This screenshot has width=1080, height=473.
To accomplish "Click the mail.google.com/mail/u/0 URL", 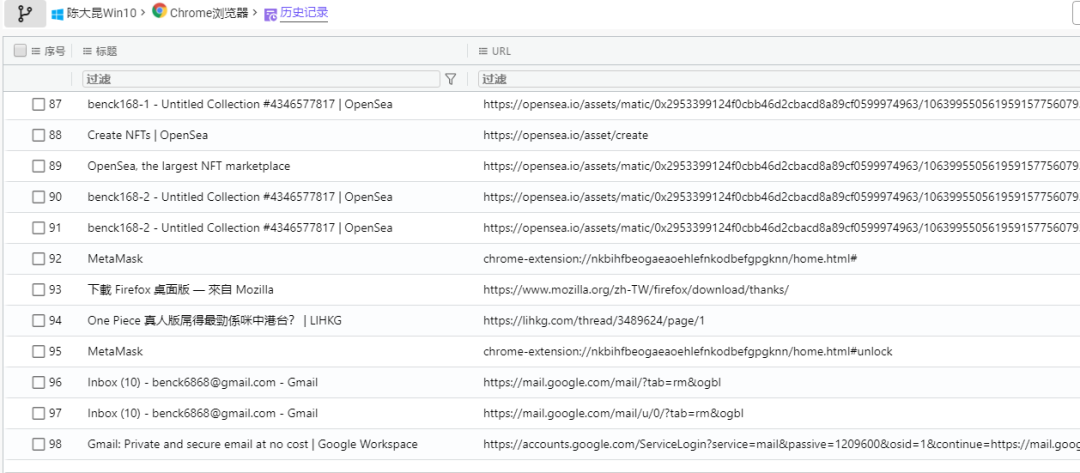I will pyautogui.click(x=613, y=413).
